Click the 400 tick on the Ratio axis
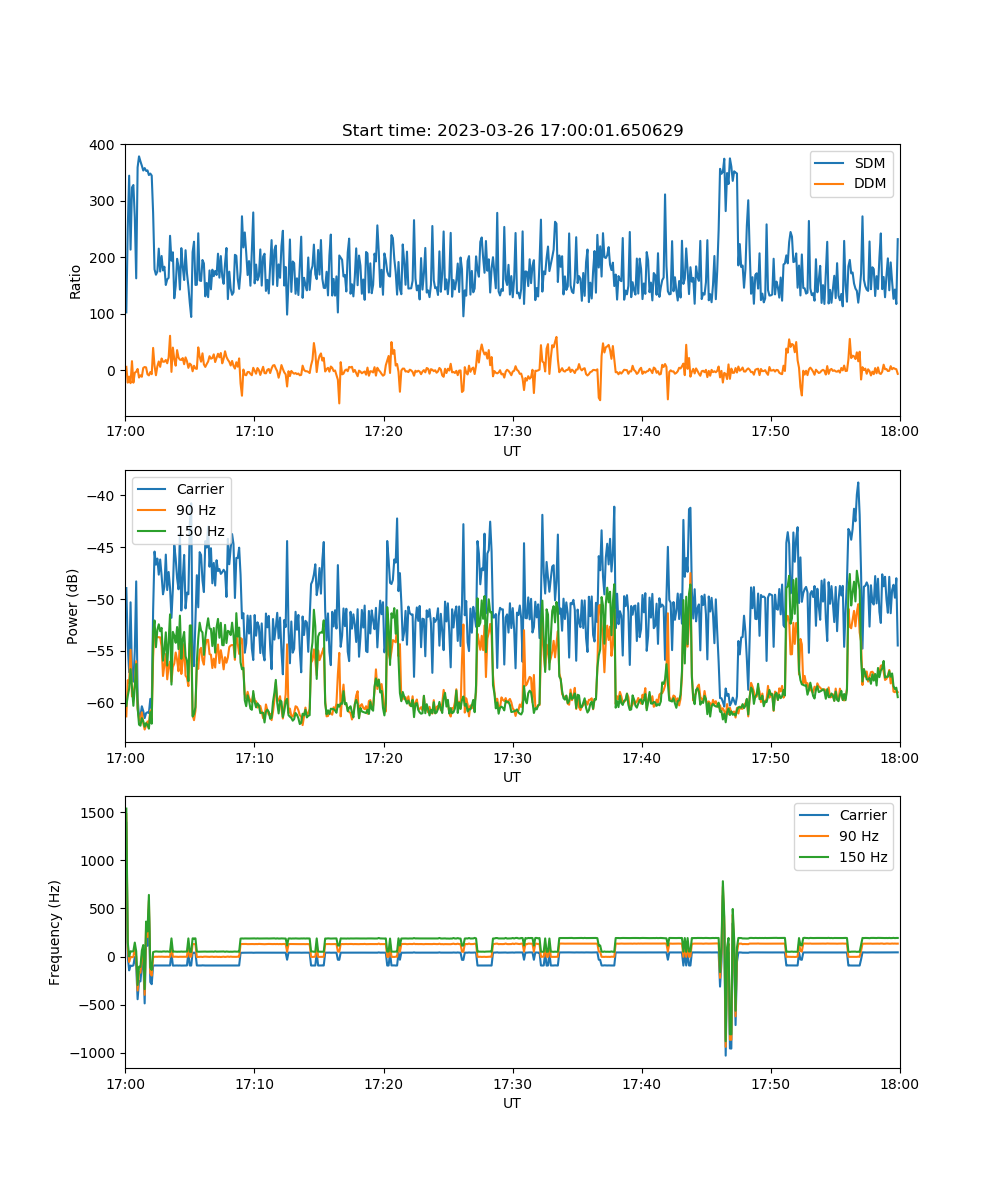This screenshot has width=1000, height=1200. coord(104,145)
